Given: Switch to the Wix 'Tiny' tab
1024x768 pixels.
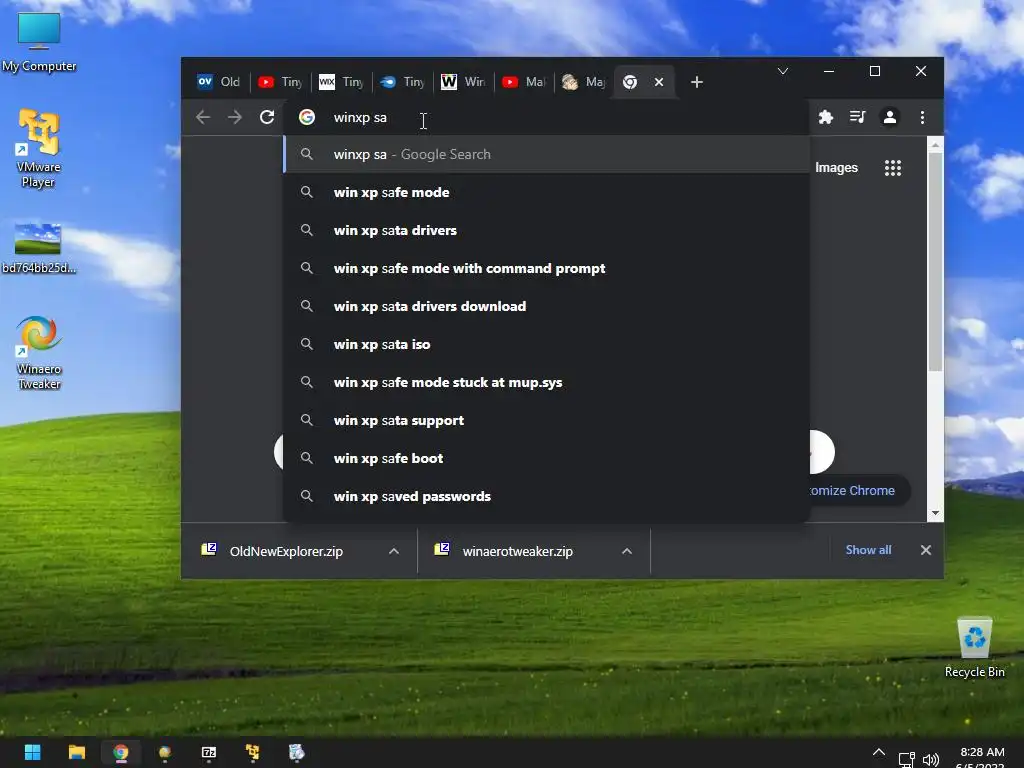Looking at the screenshot, I should (x=342, y=82).
